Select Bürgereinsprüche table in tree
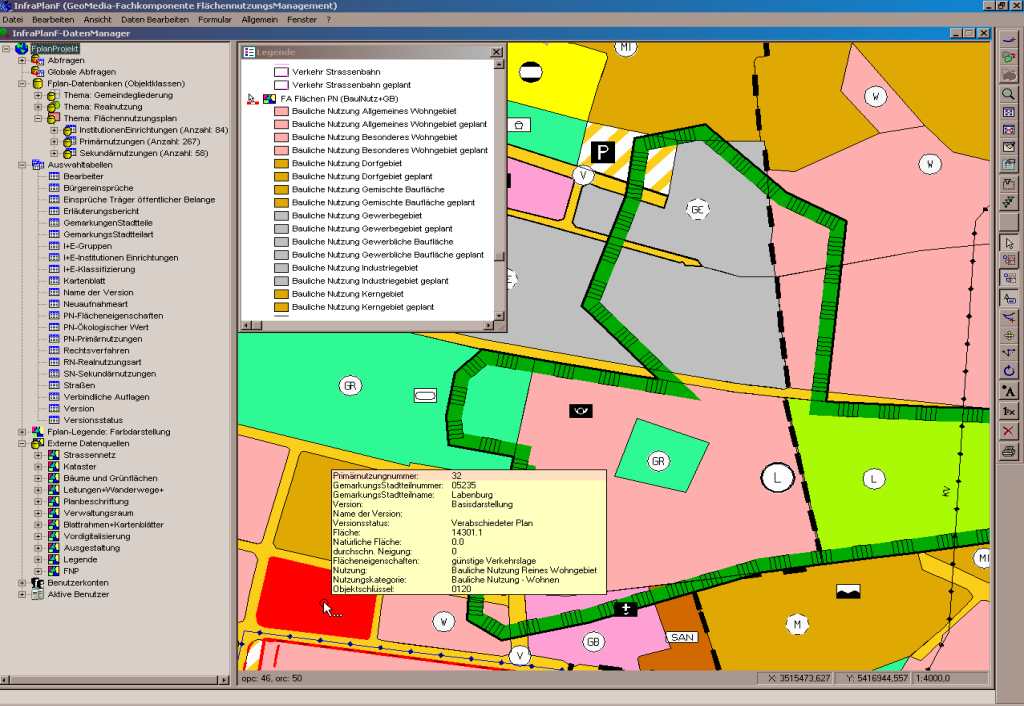The width and height of the screenshot is (1024, 706). click(x=97, y=188)
